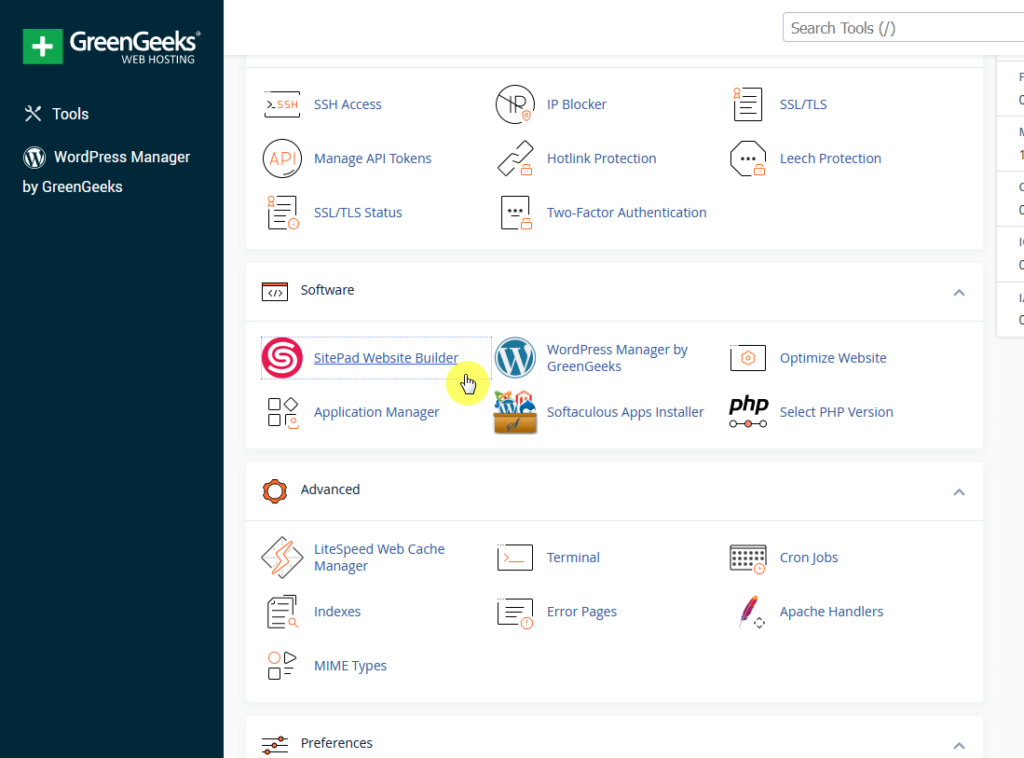
Task: Click the SSL/TLS Status icon
Action: point(282,213)
